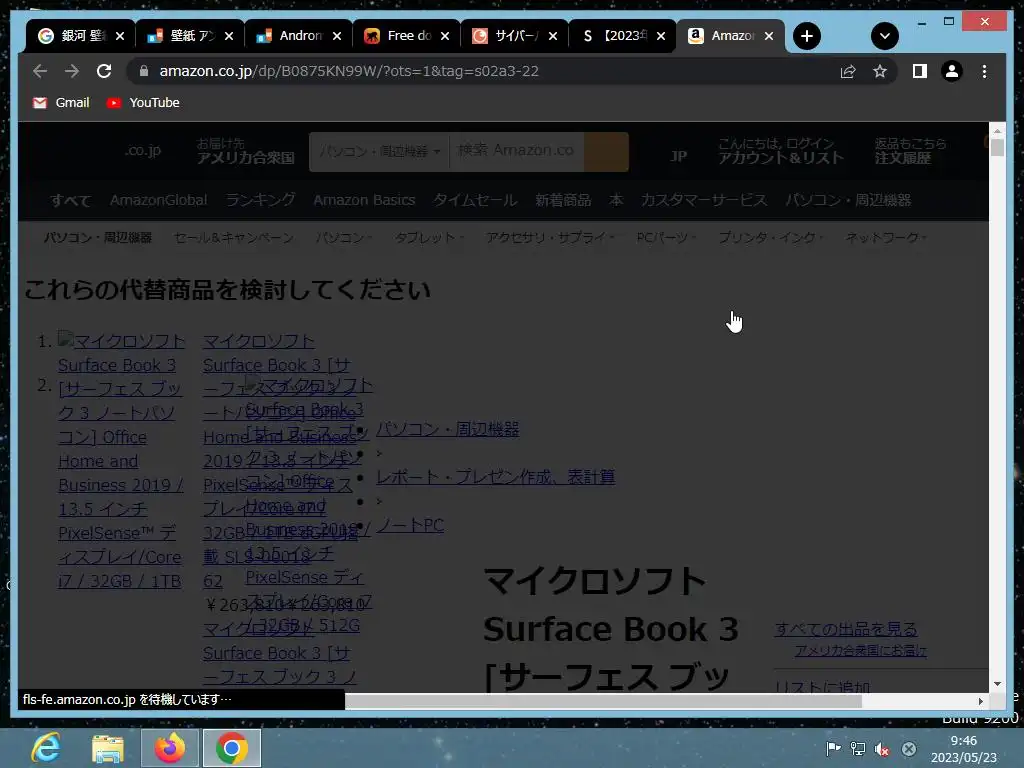Go back with browser back arrow
The image size is (1024, 768).
40,71
